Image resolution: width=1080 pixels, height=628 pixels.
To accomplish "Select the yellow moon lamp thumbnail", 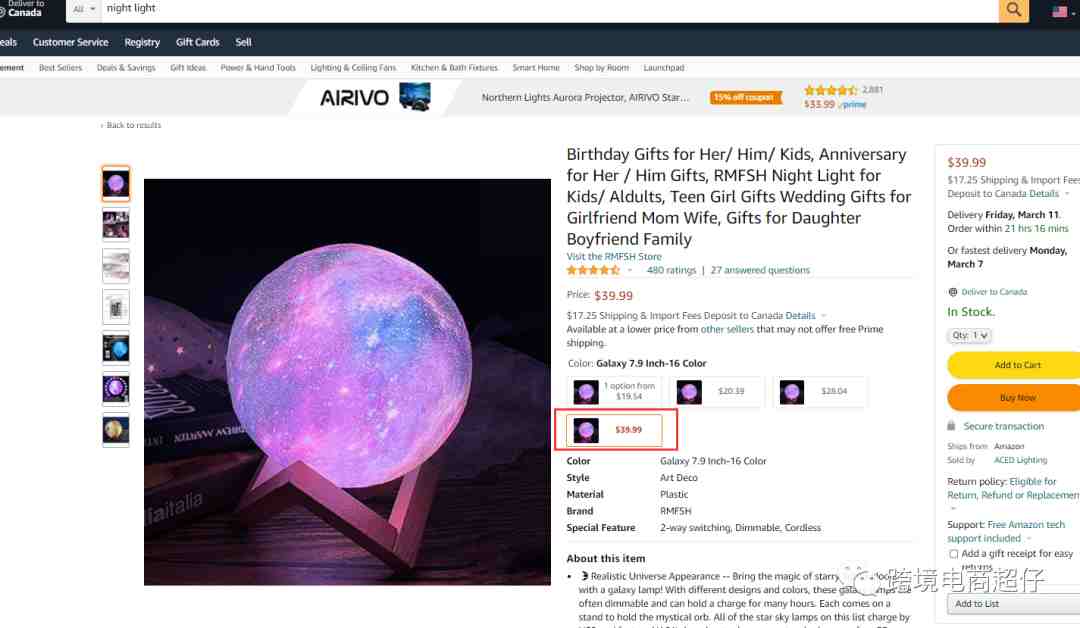I will pyautogui.click(x=116, y=430).
